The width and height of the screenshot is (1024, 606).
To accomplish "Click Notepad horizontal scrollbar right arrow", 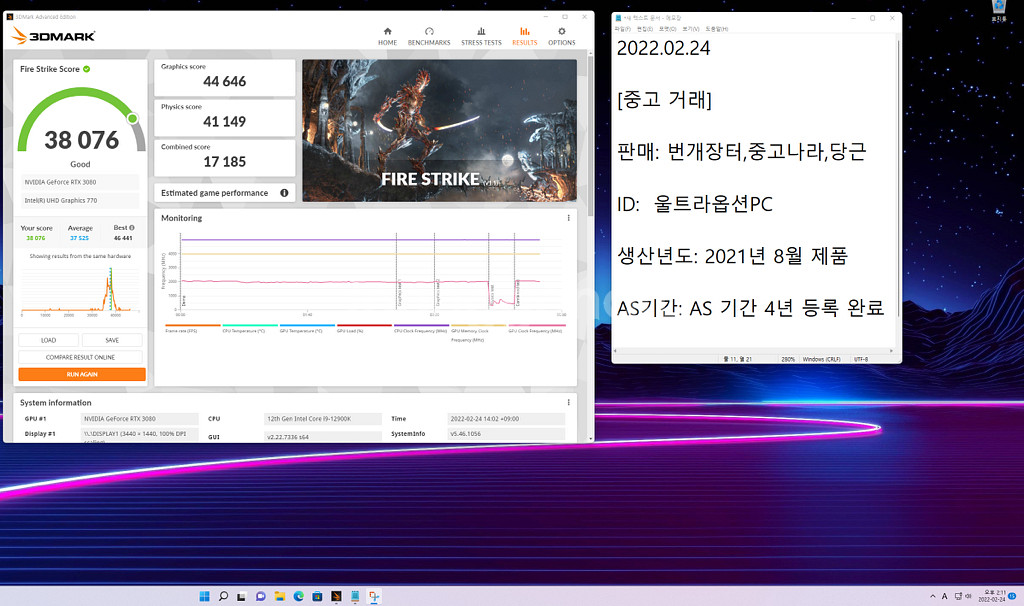I will click(x=892, y=351).
